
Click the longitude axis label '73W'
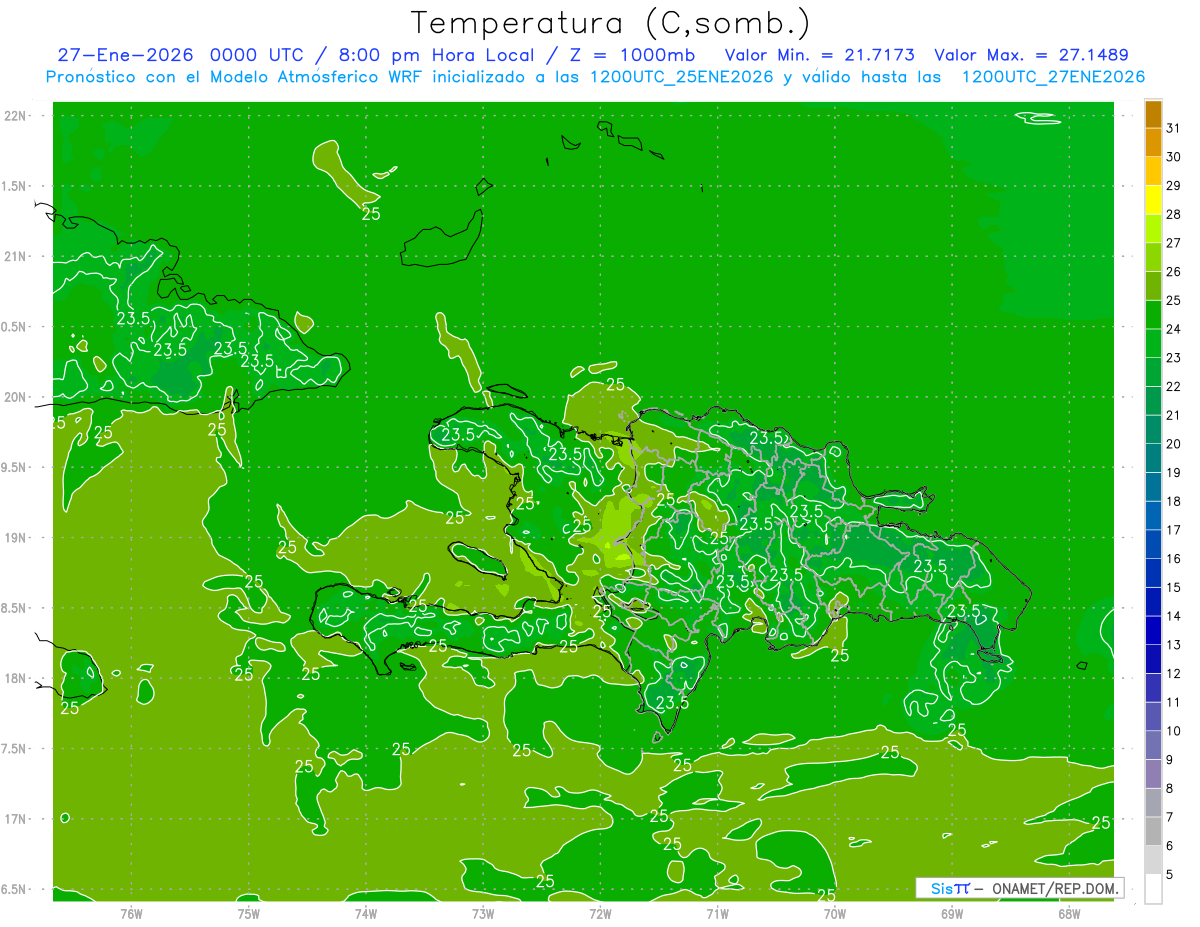(x=483, y=914)
